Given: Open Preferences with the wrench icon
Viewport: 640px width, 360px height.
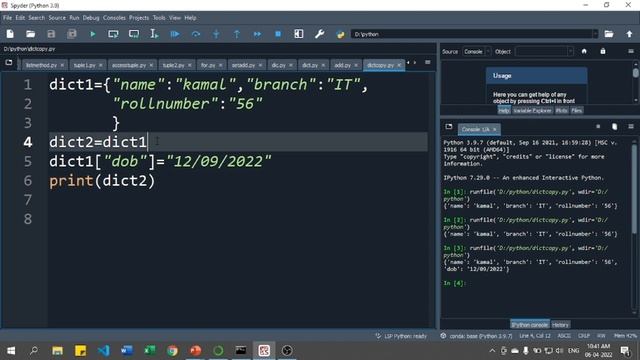Looking at the screenshot, I should pyautogui.click(x=320, y=34).
